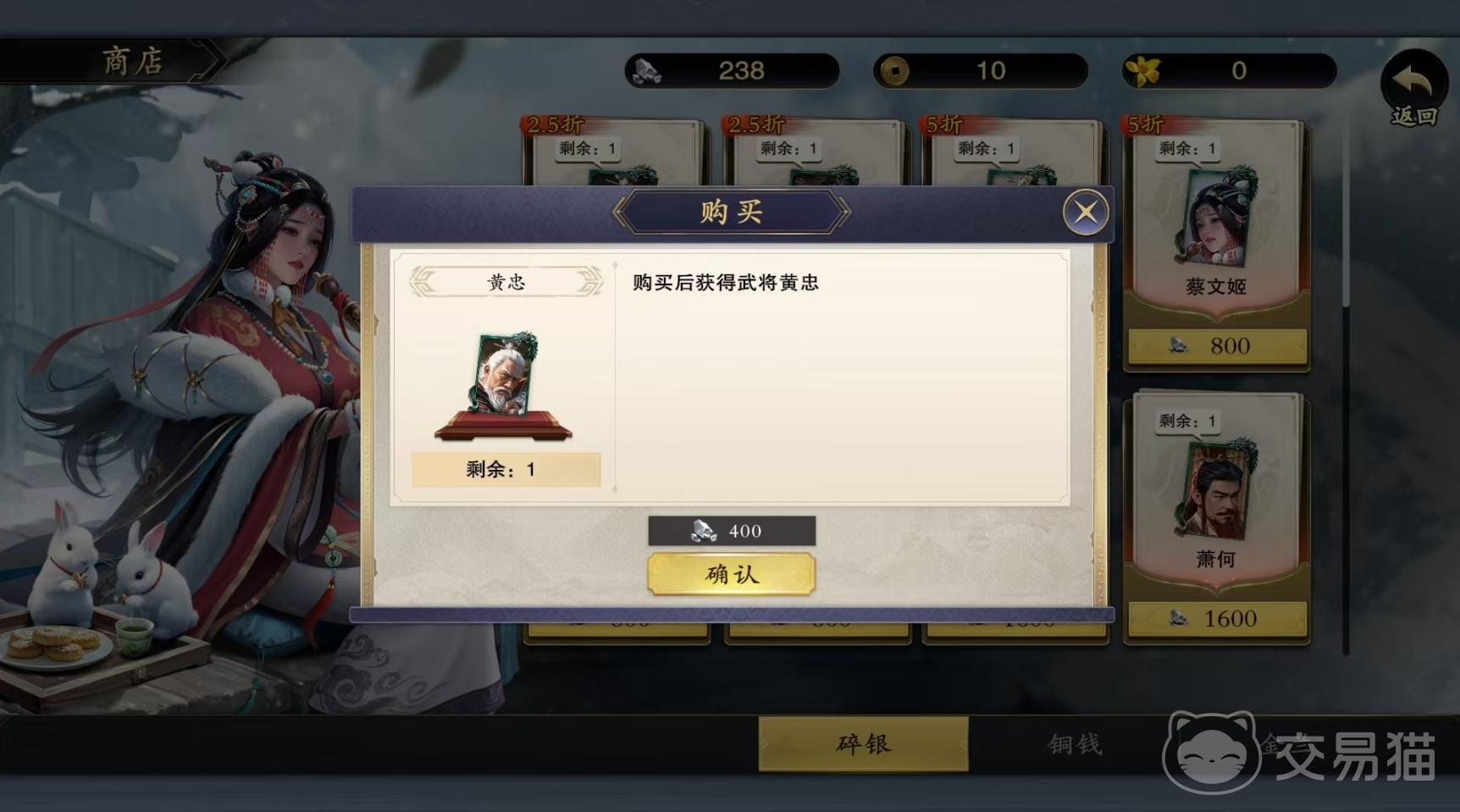This screenshot has width=1460, height=812.
Task: Click the silver icon beside 400 price
Action: 703,531
